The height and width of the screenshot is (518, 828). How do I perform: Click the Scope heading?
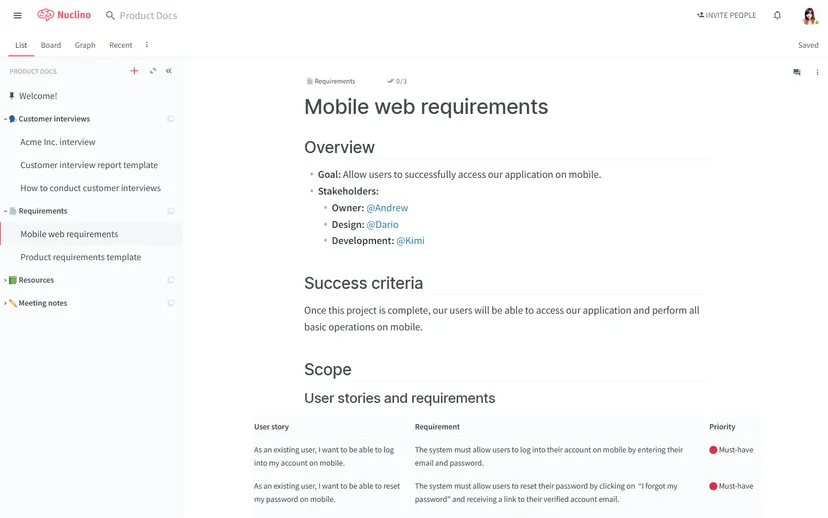pyautogui.click(x=327, y=370)
